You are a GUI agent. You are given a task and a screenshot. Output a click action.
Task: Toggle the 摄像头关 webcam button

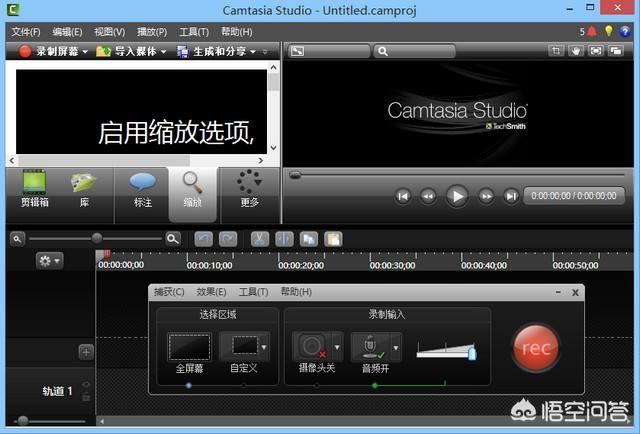[312, 347]
